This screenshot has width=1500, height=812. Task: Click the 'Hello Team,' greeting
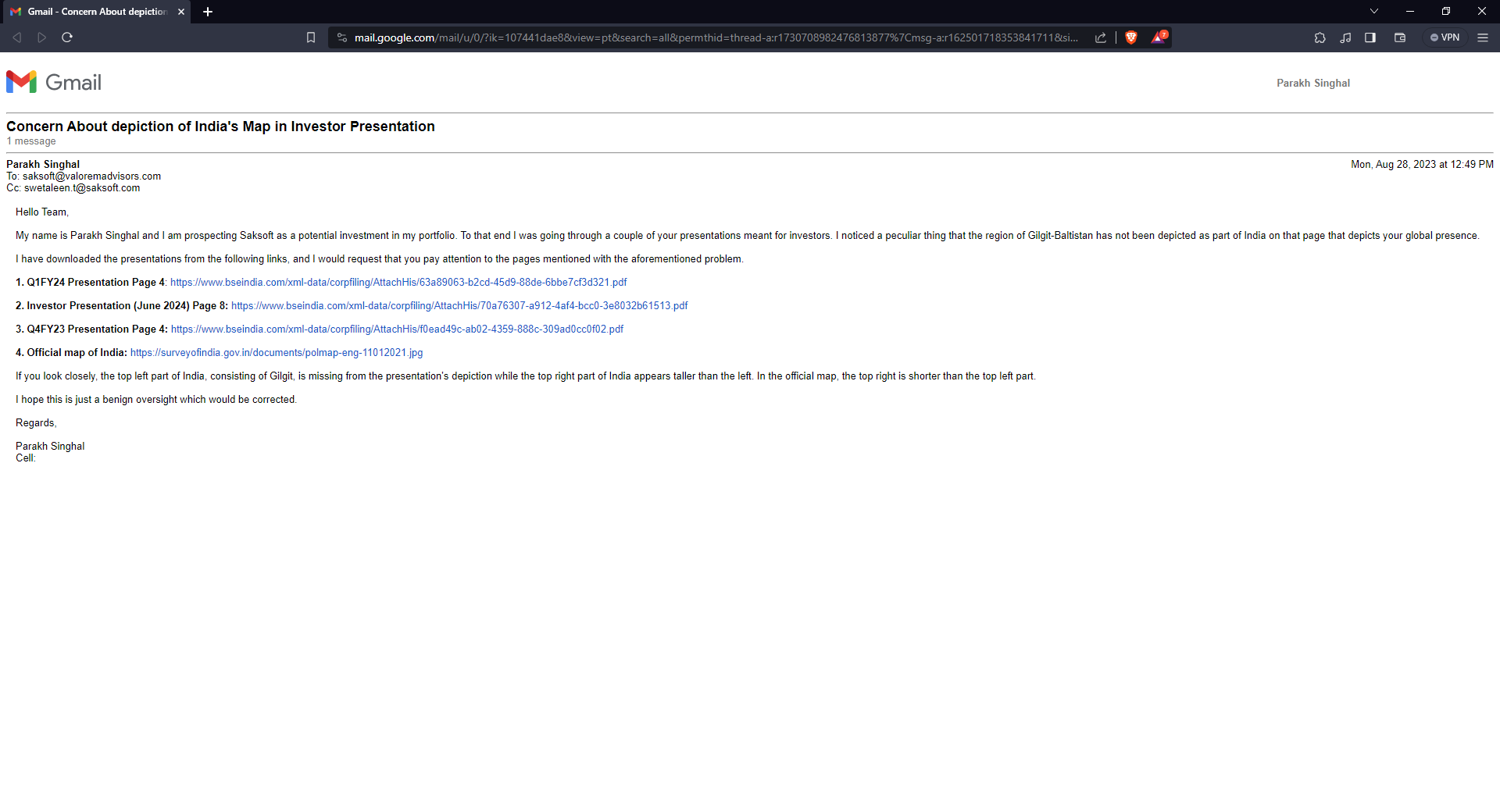pos(42,212)
